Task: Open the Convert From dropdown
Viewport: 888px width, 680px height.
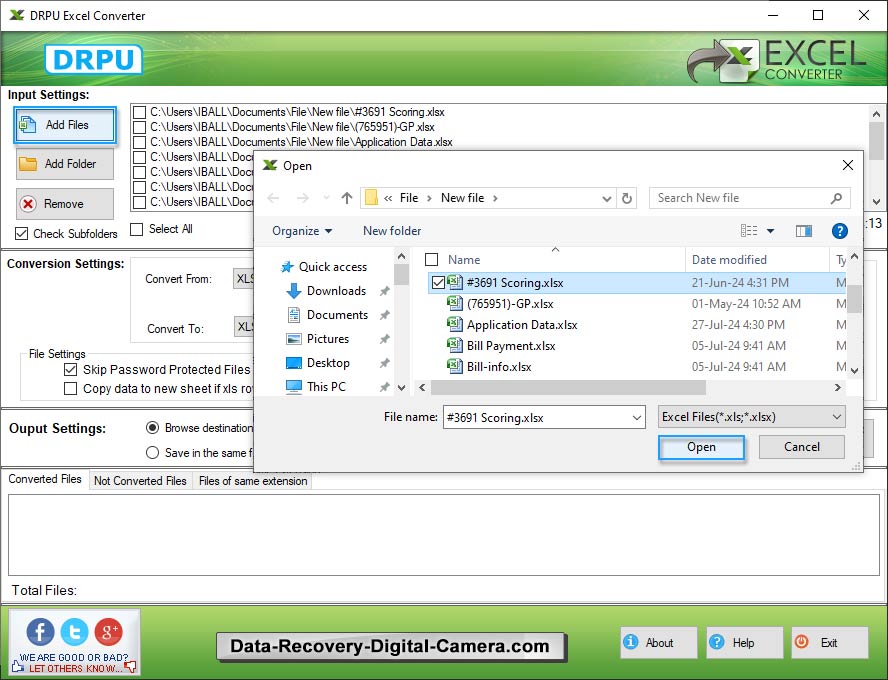Action: (x=244, y=279)
